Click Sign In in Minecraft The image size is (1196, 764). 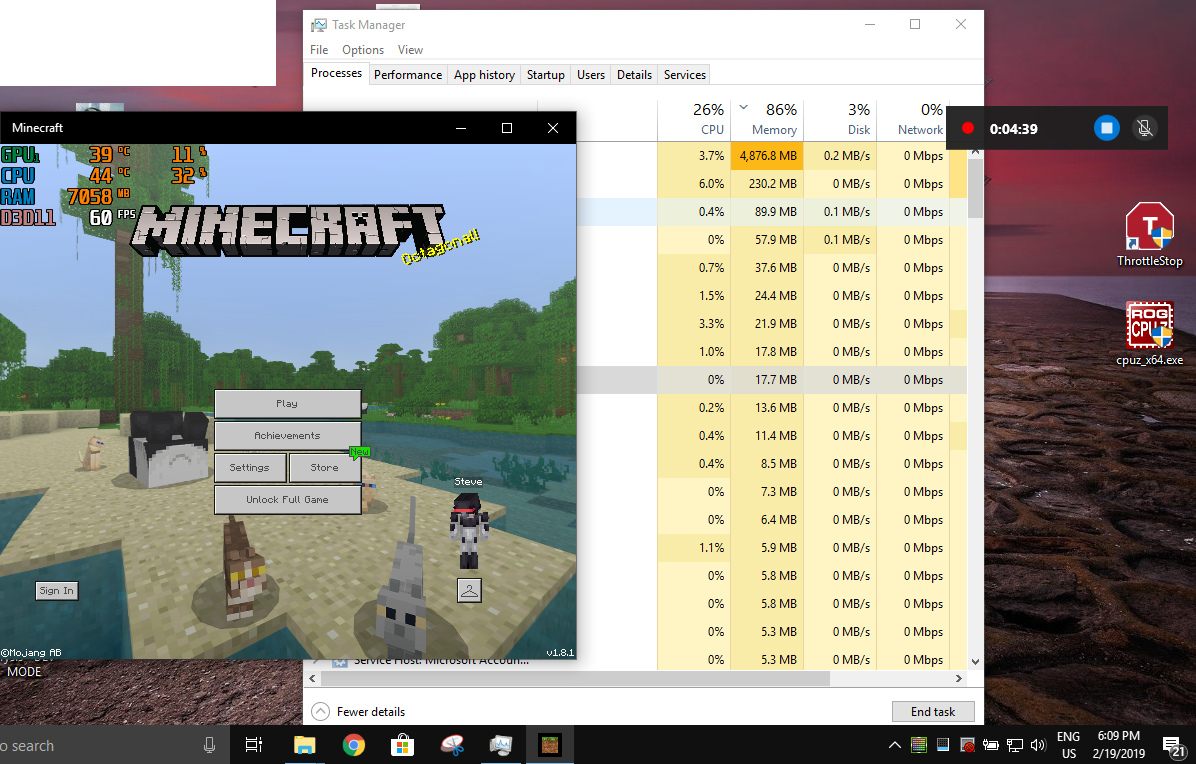(57, 590)
